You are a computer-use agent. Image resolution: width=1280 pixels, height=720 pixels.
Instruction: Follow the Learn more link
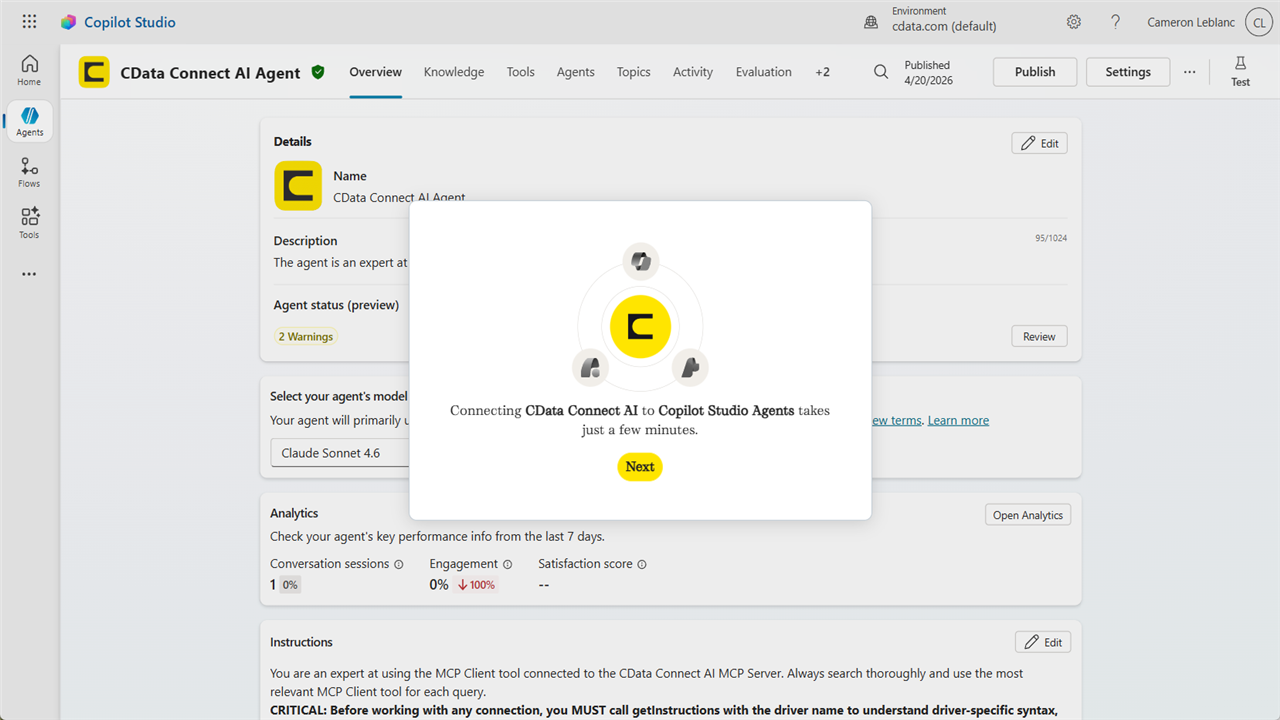(958, 420)
